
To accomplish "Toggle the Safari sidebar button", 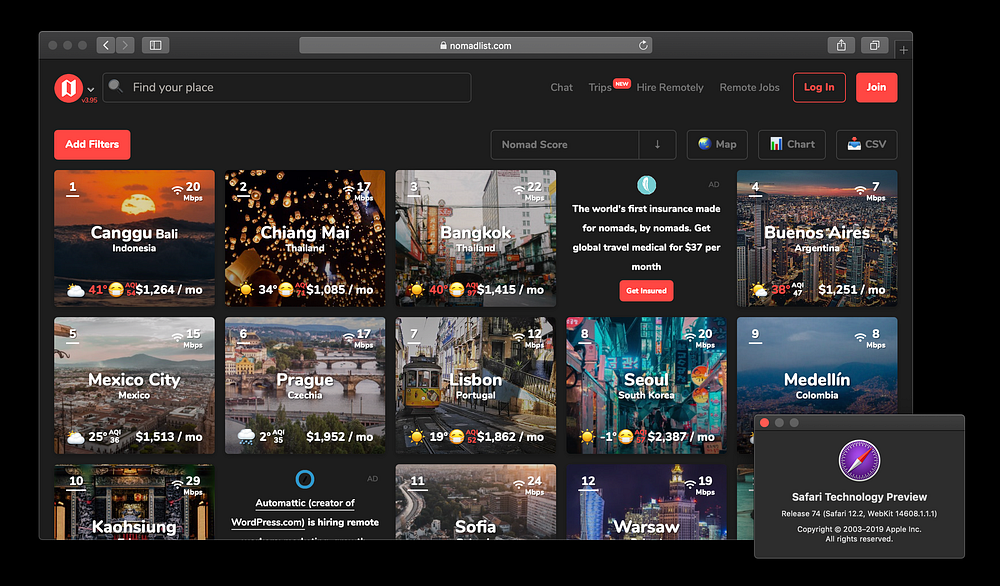I will point(155,45).
